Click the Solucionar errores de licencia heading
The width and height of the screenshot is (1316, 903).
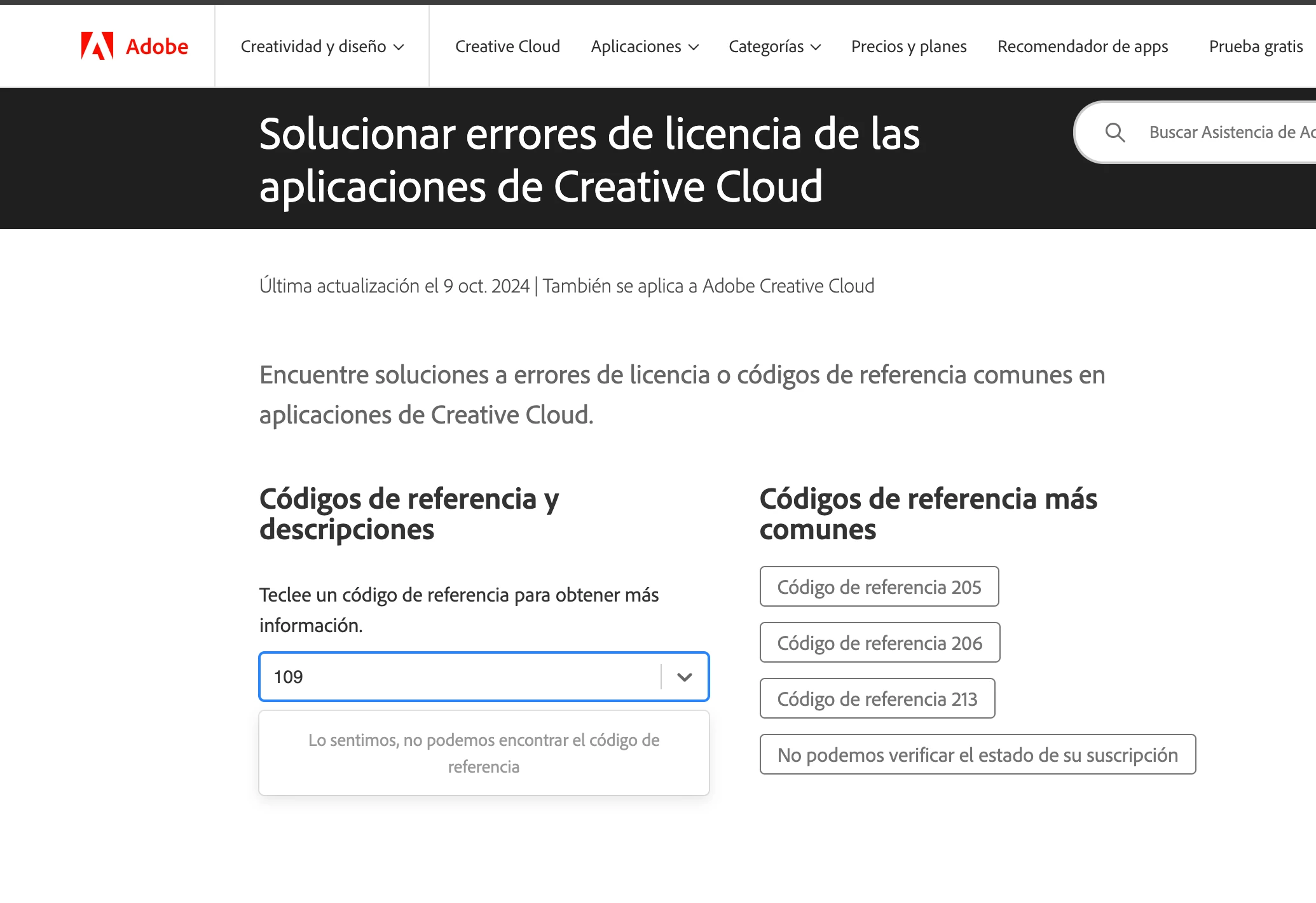click(x=589, y=160)
